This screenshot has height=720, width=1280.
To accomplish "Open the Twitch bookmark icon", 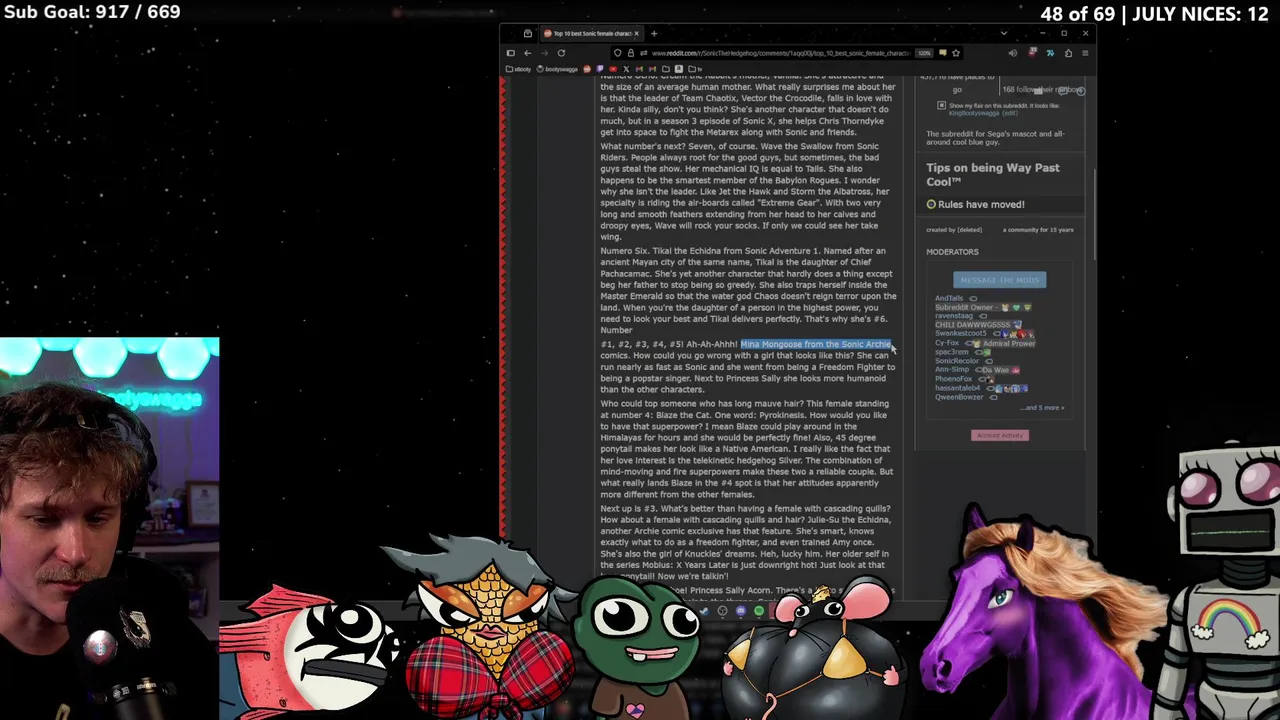I will coord(600,69).
